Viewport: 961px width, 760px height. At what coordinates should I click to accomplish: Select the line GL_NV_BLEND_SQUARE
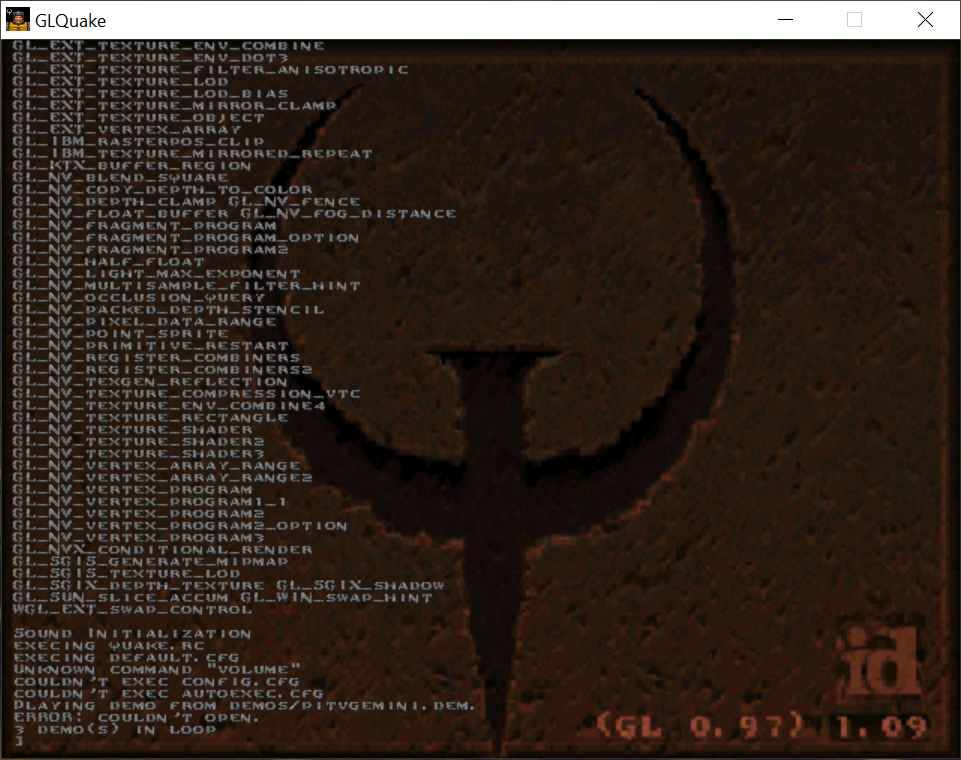click(x=120, y=178)
